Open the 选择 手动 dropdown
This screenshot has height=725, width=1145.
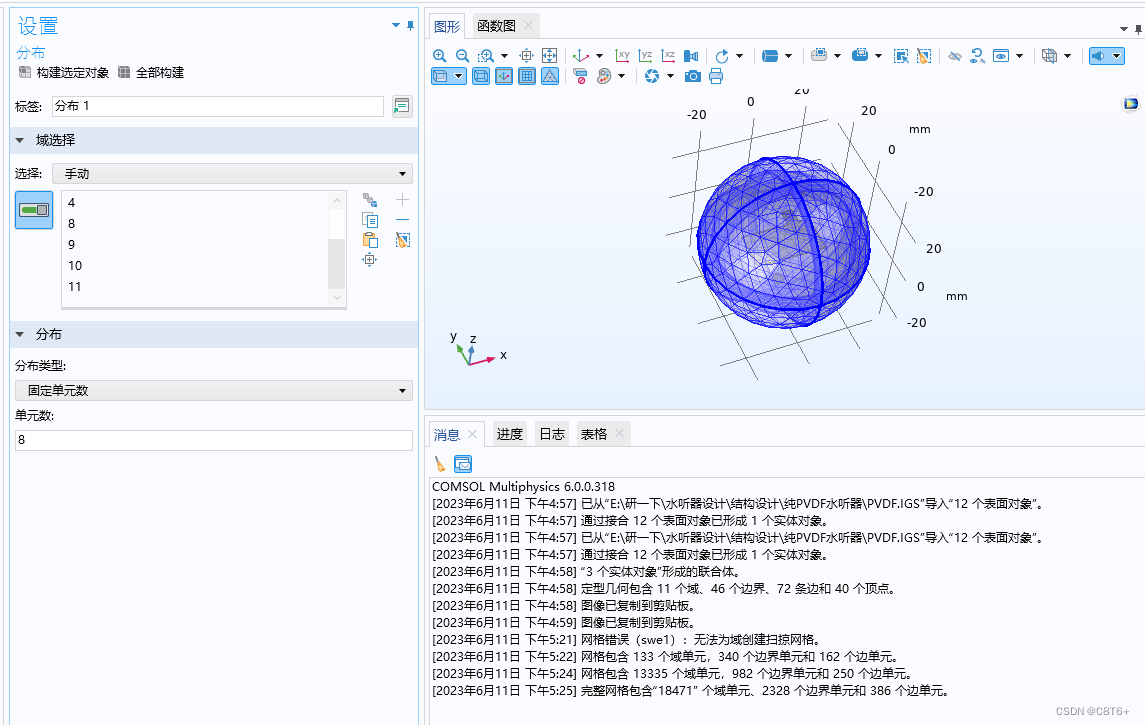232,174
